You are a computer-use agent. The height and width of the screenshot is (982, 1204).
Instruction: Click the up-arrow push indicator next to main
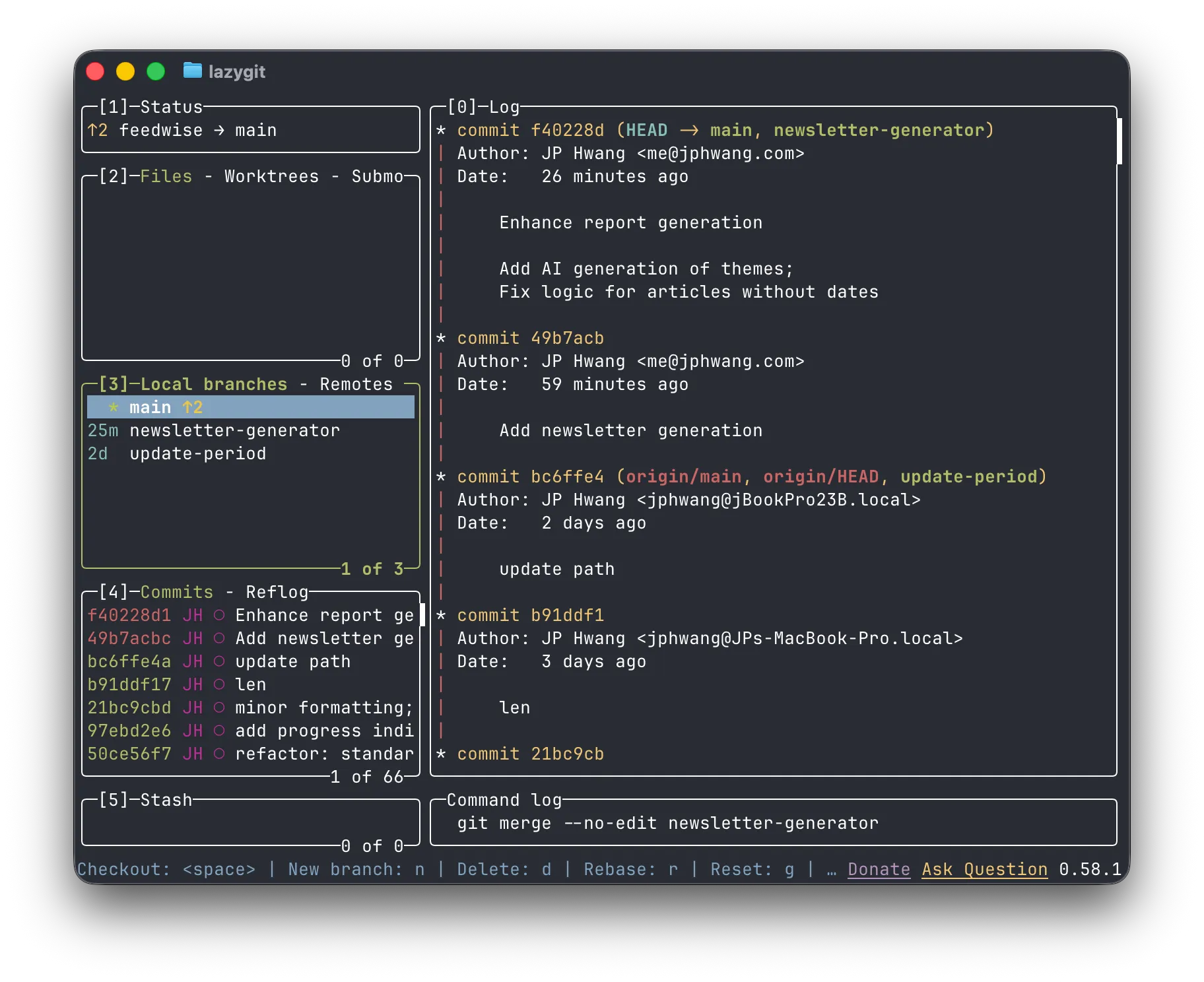191,407
